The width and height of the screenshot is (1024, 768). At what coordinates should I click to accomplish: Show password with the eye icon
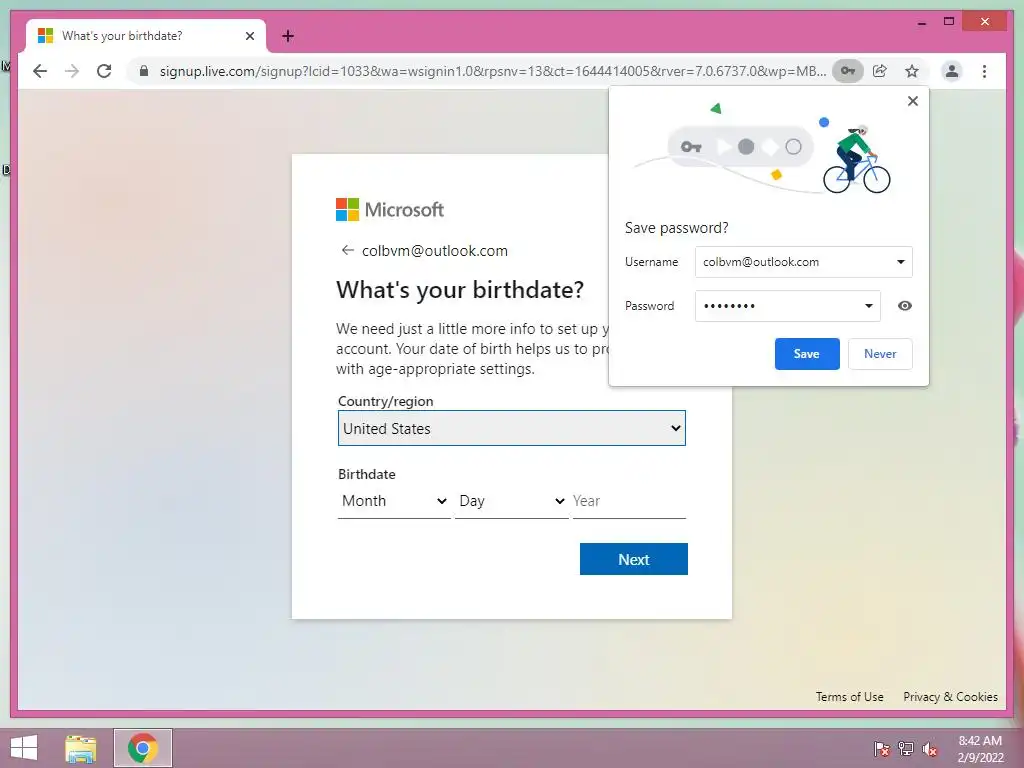point(904,306)
